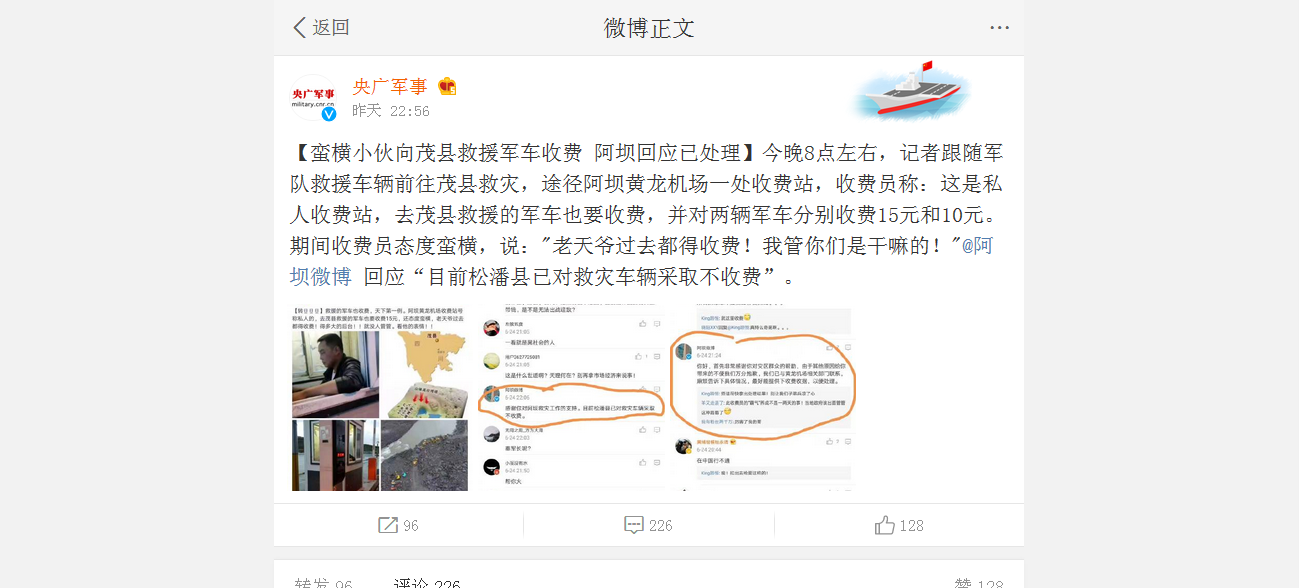This screenshot has height=588, width=1299.
Task: Open the first image with toll collector photos
Action: [x=380, y=400]
